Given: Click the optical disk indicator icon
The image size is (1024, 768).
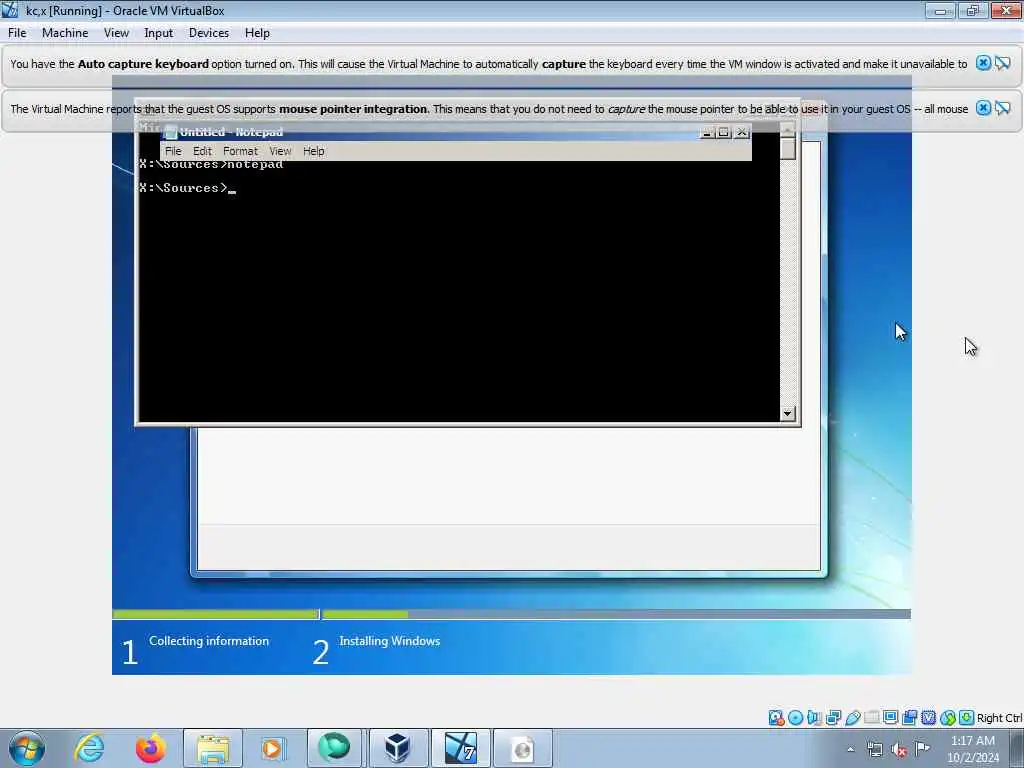Looking at the screenshot, I should tap(795, 718).
